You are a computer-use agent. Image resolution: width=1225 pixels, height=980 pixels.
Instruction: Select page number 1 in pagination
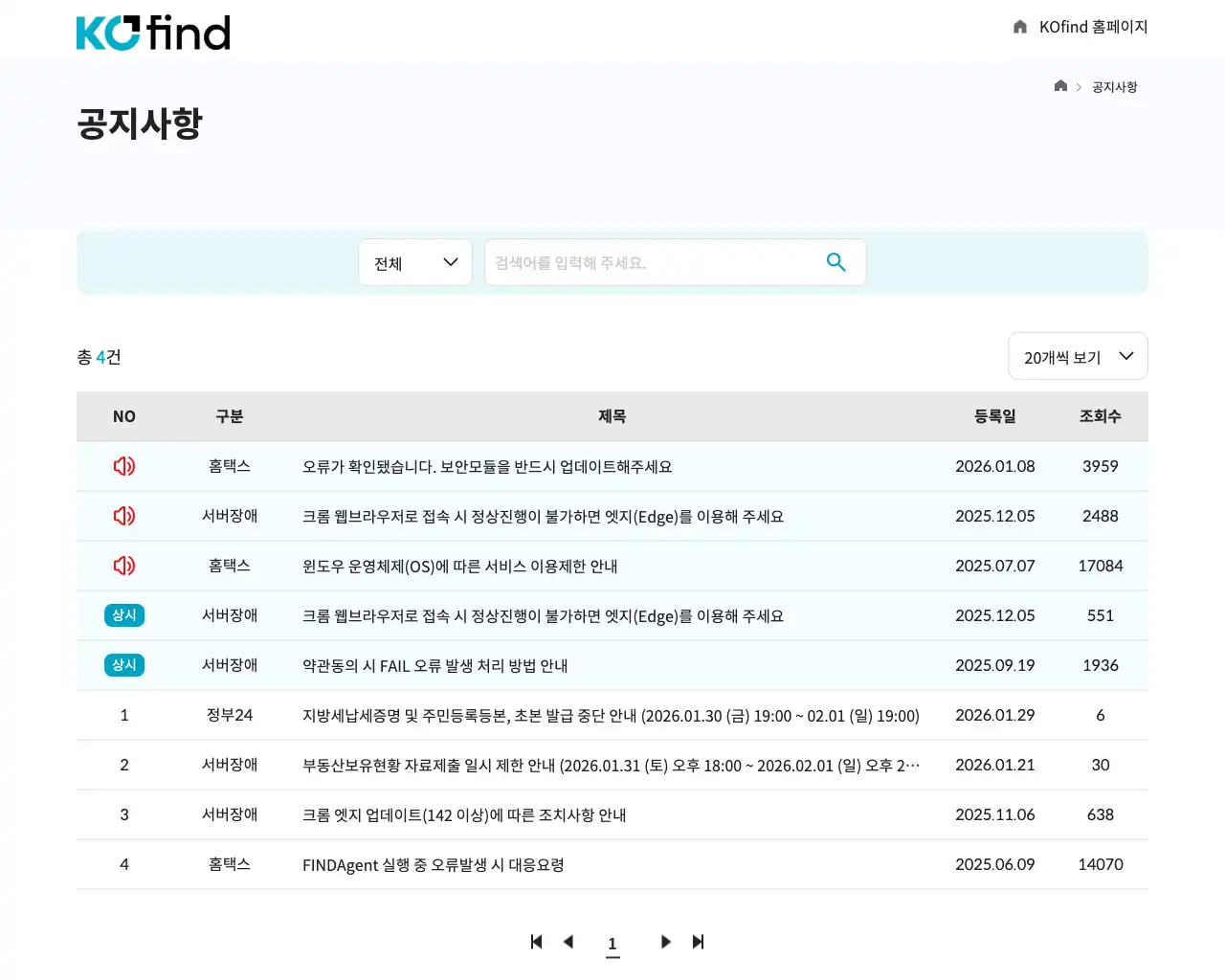tap(612, 942)
